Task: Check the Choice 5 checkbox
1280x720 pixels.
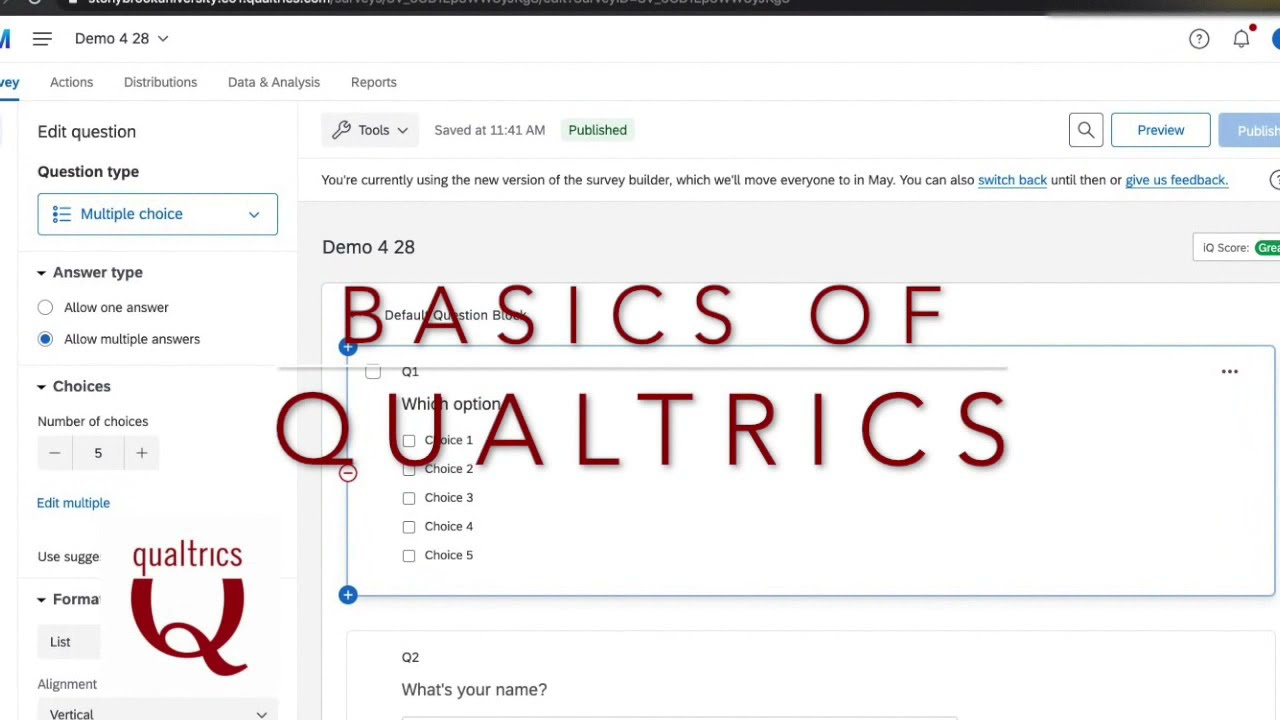Action: 409,556
